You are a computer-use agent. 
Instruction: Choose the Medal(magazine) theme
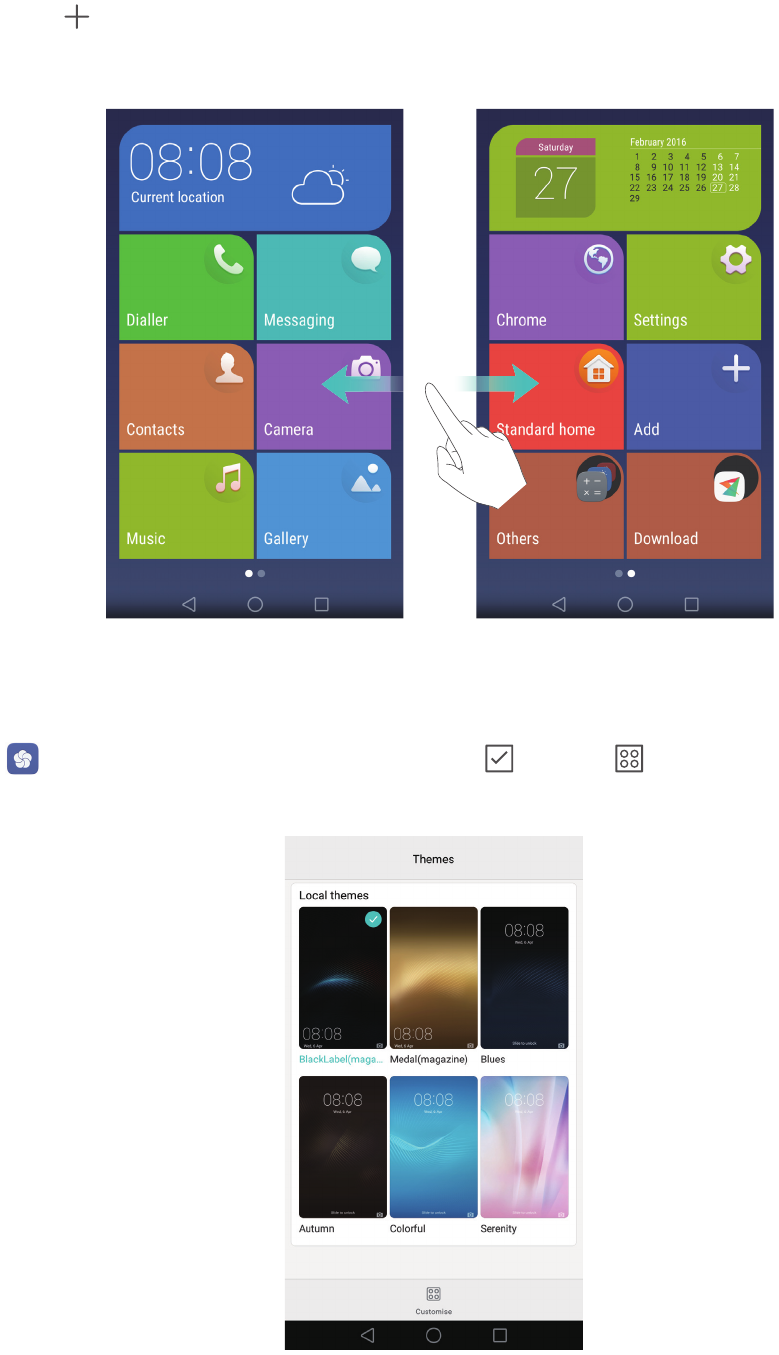(x=433, y=977)
